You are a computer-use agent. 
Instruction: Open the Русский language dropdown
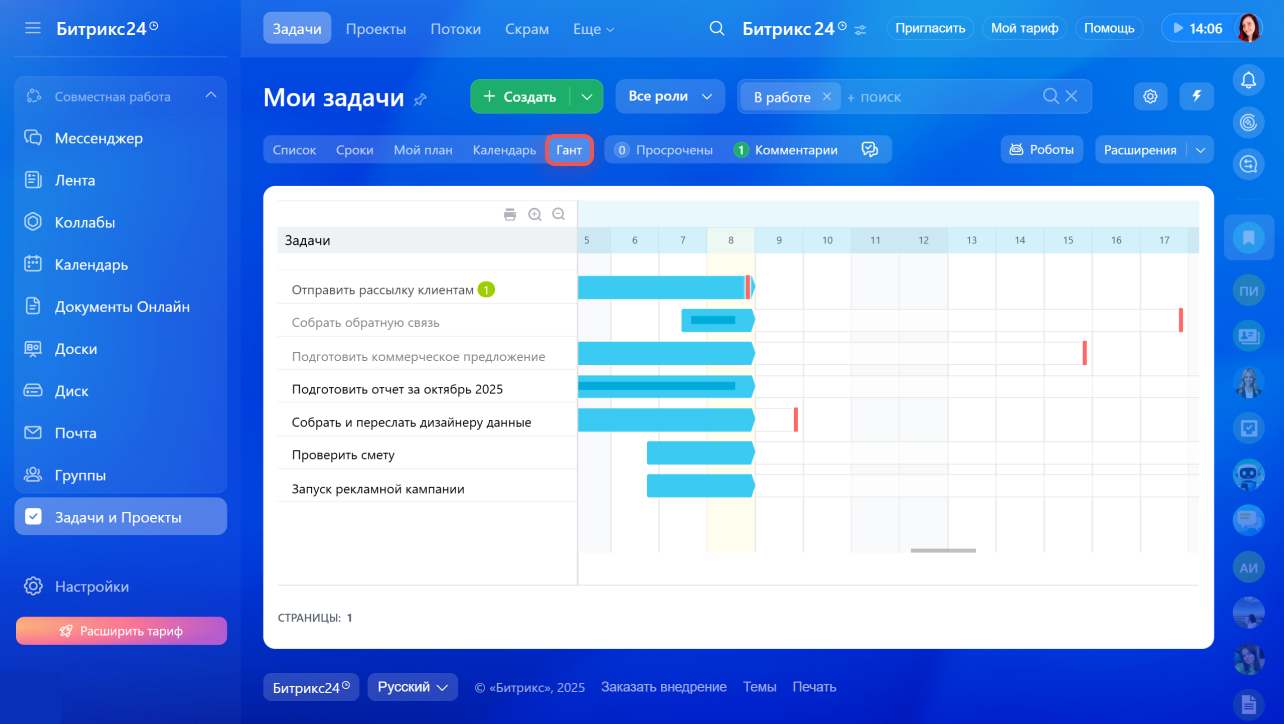[x=412, y=687]
